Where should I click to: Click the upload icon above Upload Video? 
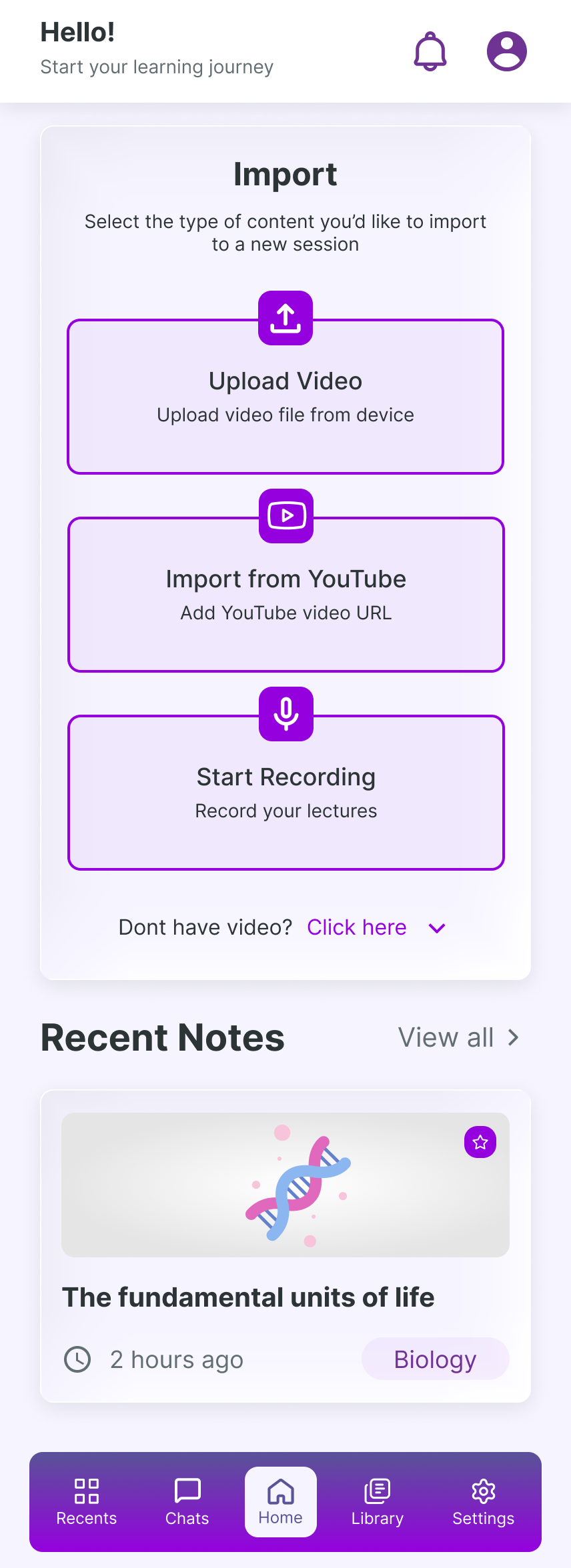click(x=285, y=319)
